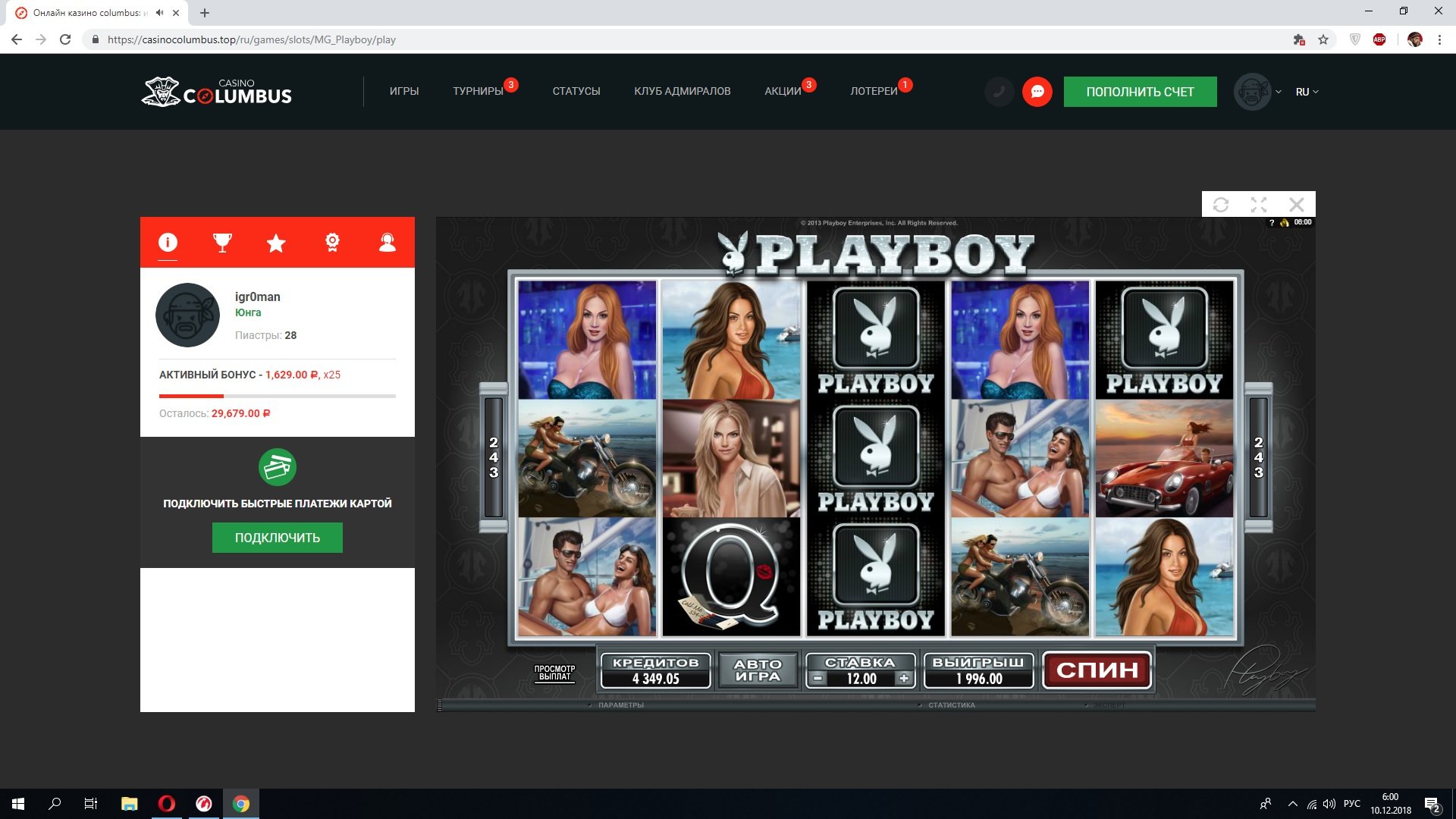Mute the sound-playing browser tab

(159, 13)
